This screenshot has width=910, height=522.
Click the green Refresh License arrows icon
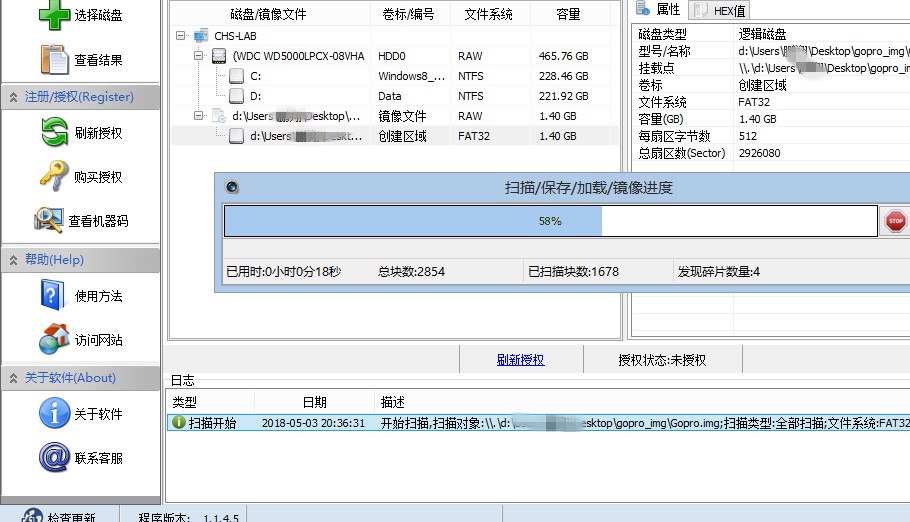pyautogui.click(x=55, y=132)
